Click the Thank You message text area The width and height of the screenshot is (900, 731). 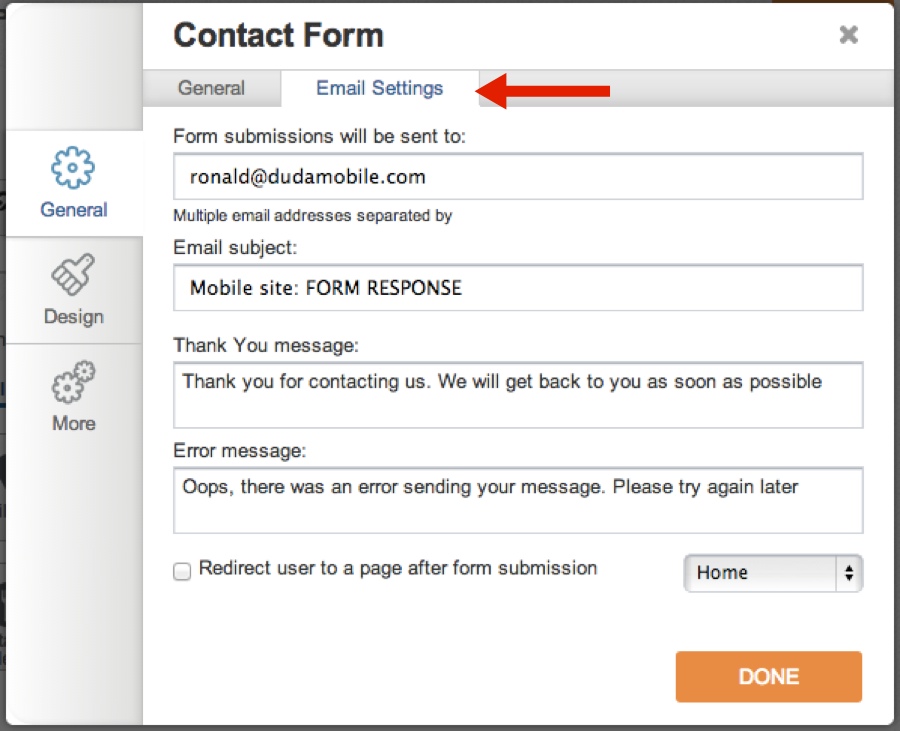coord(518,395)
